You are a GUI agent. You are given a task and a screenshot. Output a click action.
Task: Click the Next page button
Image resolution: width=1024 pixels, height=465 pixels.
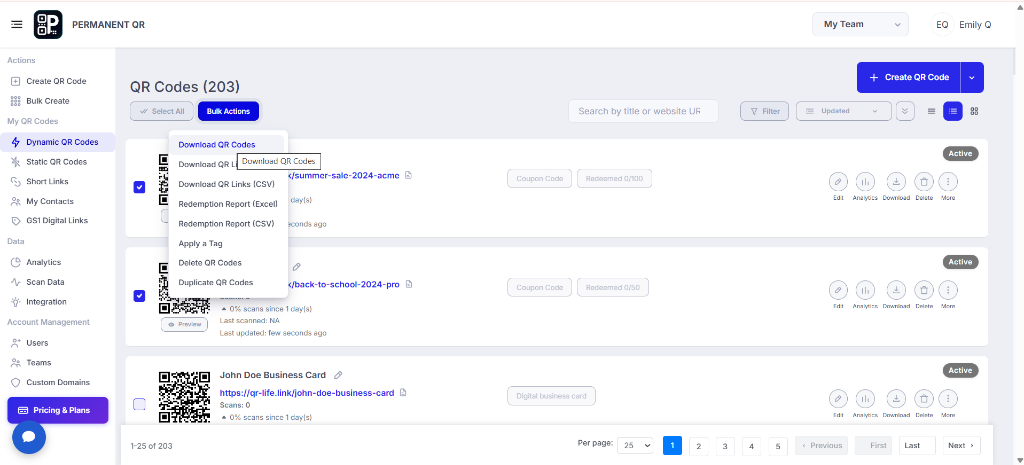(961, 445)
